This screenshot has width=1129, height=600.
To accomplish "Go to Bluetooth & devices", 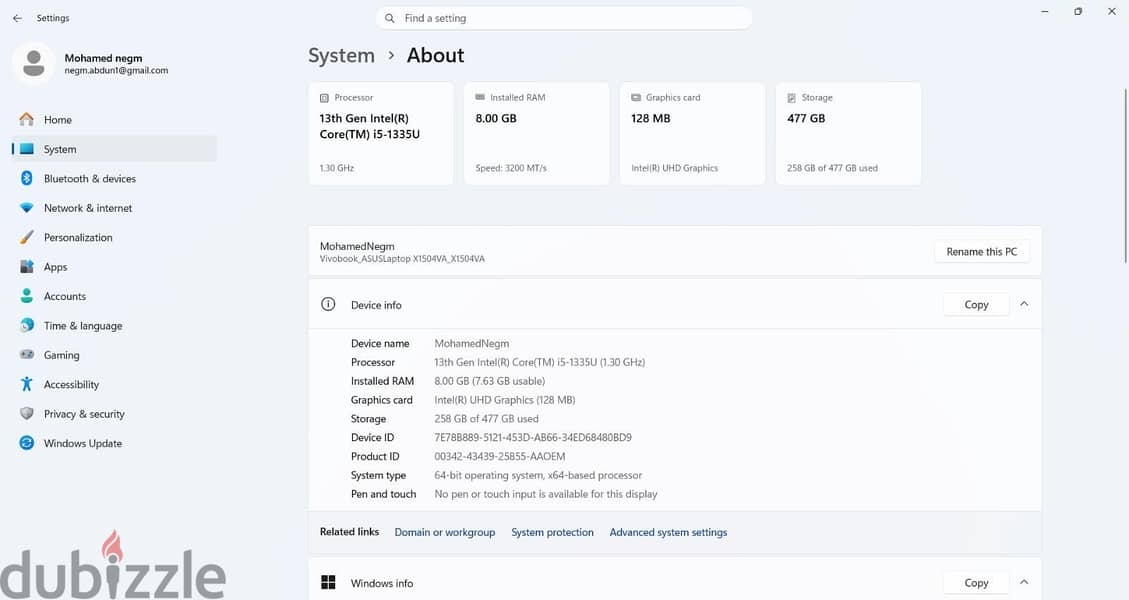I will [114, 179].
